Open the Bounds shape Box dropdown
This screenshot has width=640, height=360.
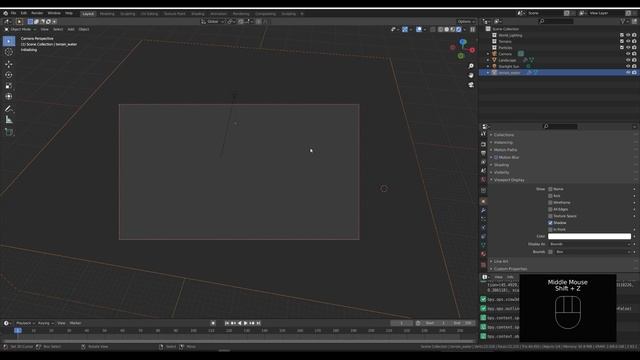coord(593,252)
